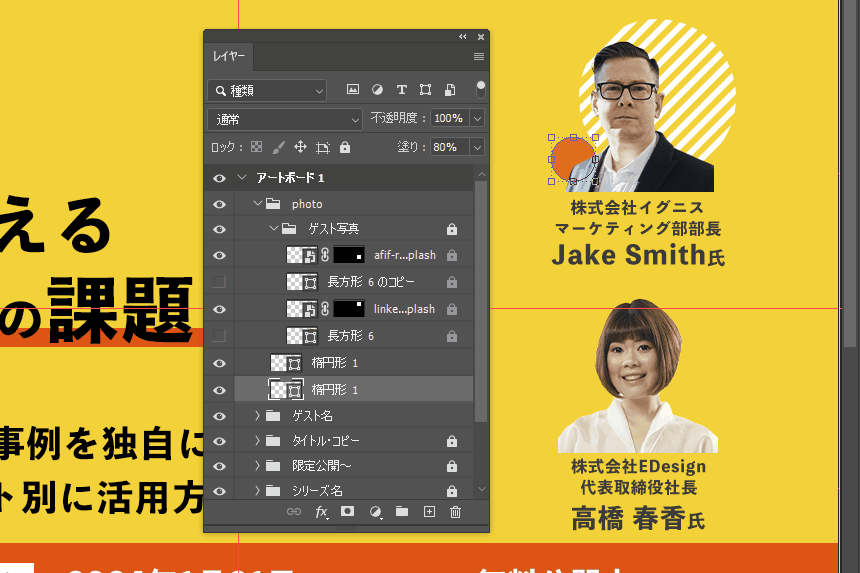The height and width of the screenshot is (573, 860).
Task: Filter layers by pixel image icon
Action: point(353,90)
